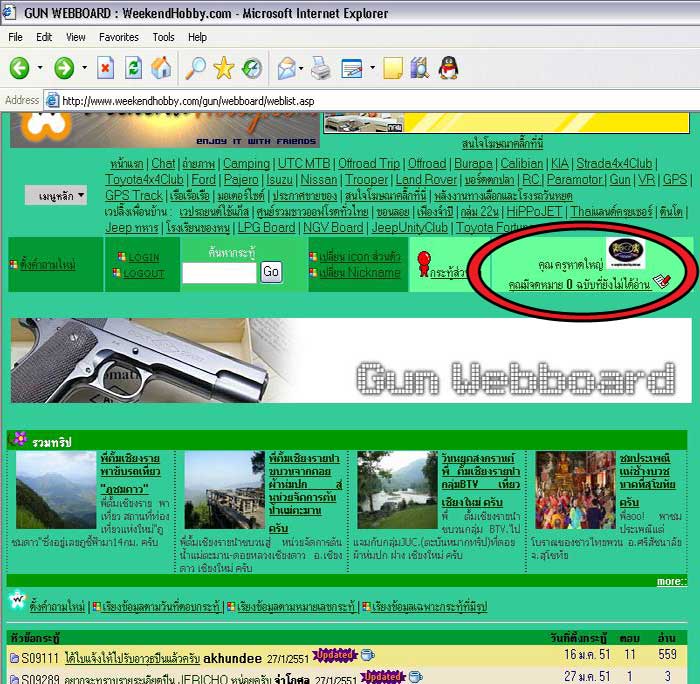The image size is (700, 684).
Task: Open the Back button history dropdown arrow
Action: pos(40,69)
